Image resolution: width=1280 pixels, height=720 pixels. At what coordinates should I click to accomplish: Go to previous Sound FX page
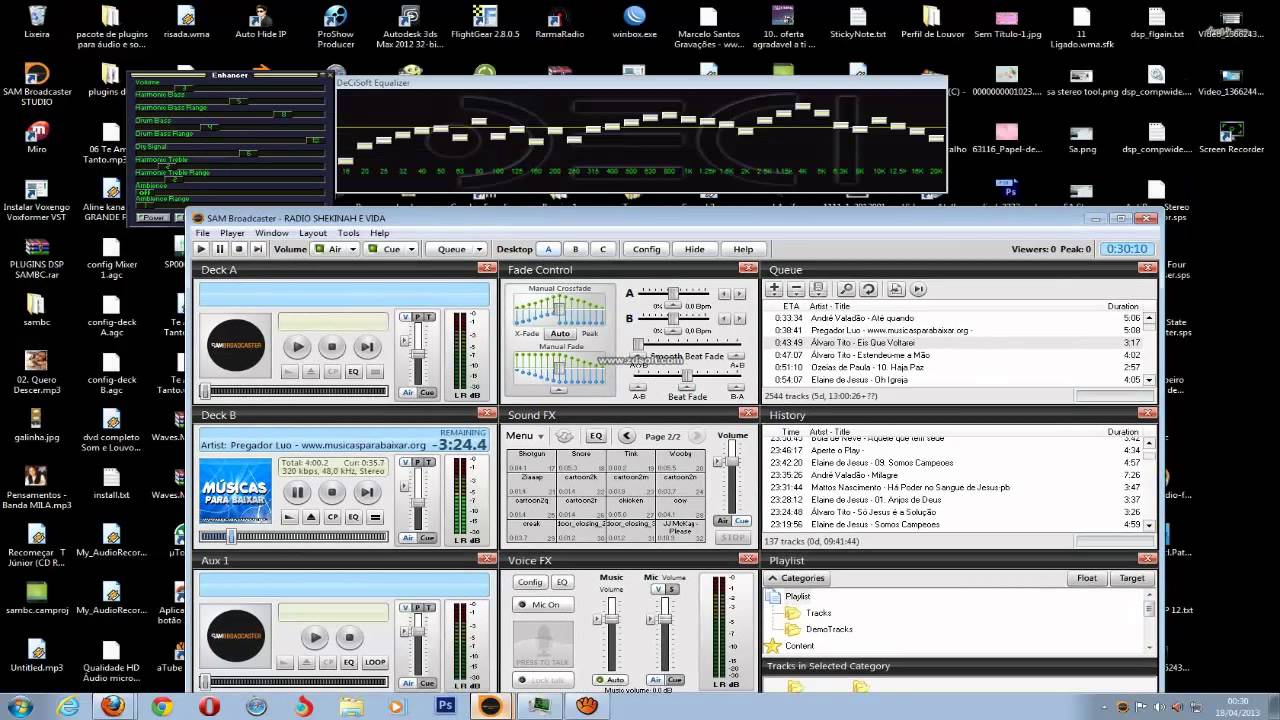click(627, 436)
